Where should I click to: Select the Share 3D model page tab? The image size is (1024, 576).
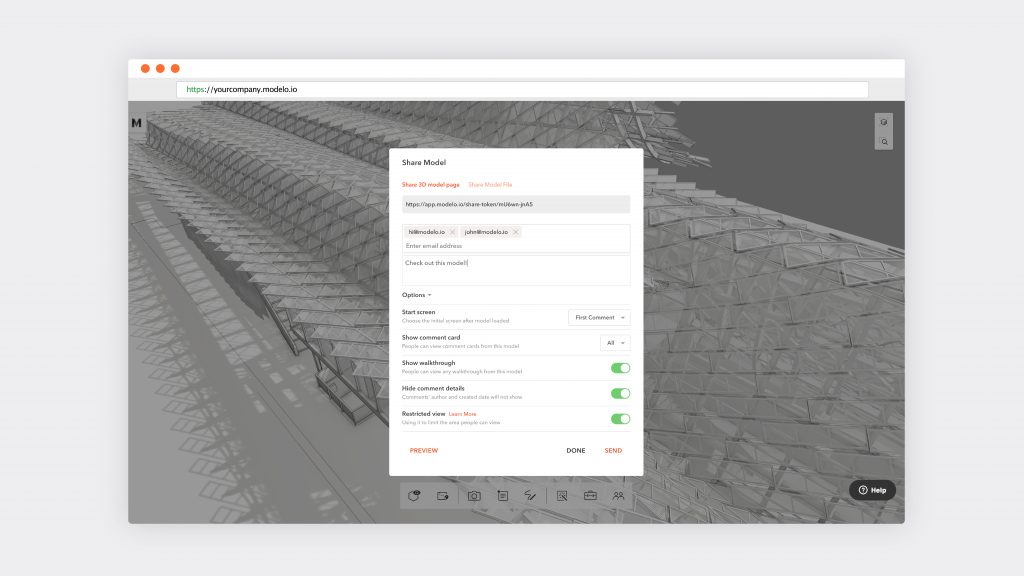[430, 185]
